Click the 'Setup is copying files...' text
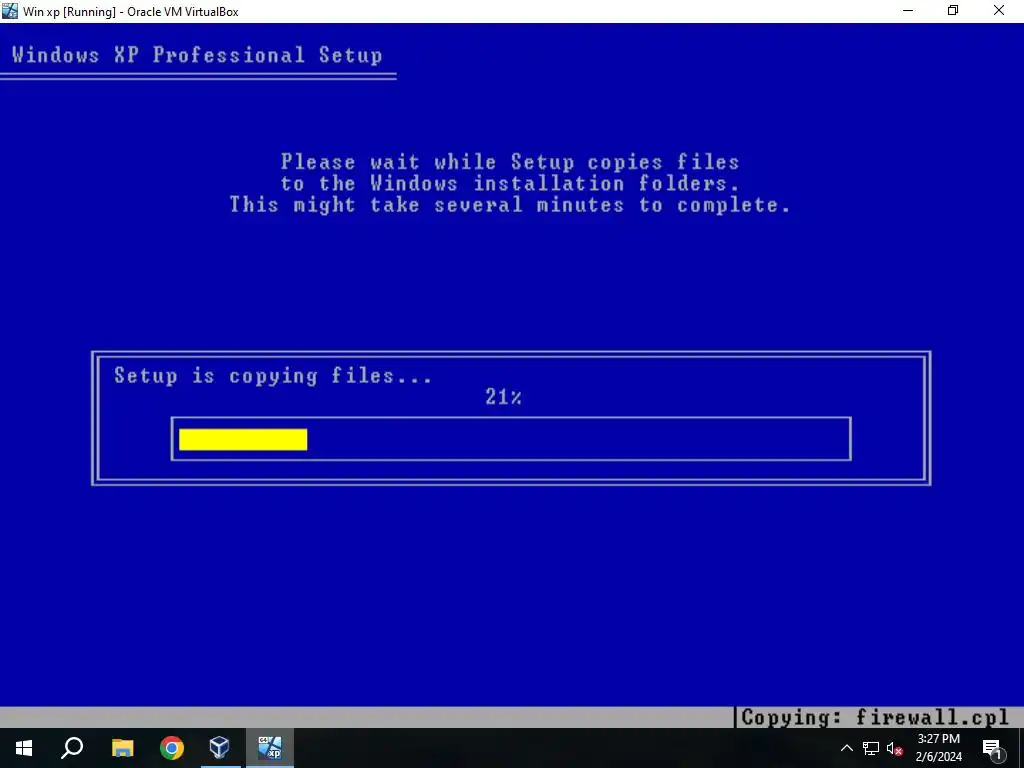This screenshot has height=768, width=1024. pos(272,376)
